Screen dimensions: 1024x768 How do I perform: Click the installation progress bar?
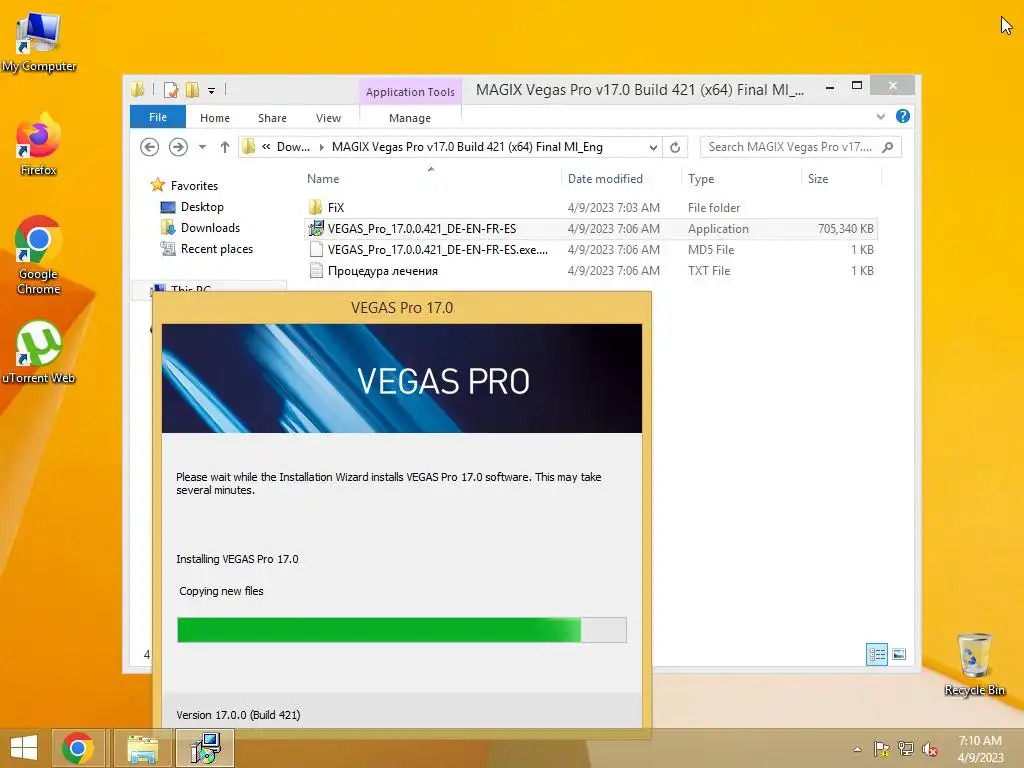(402, 630)
